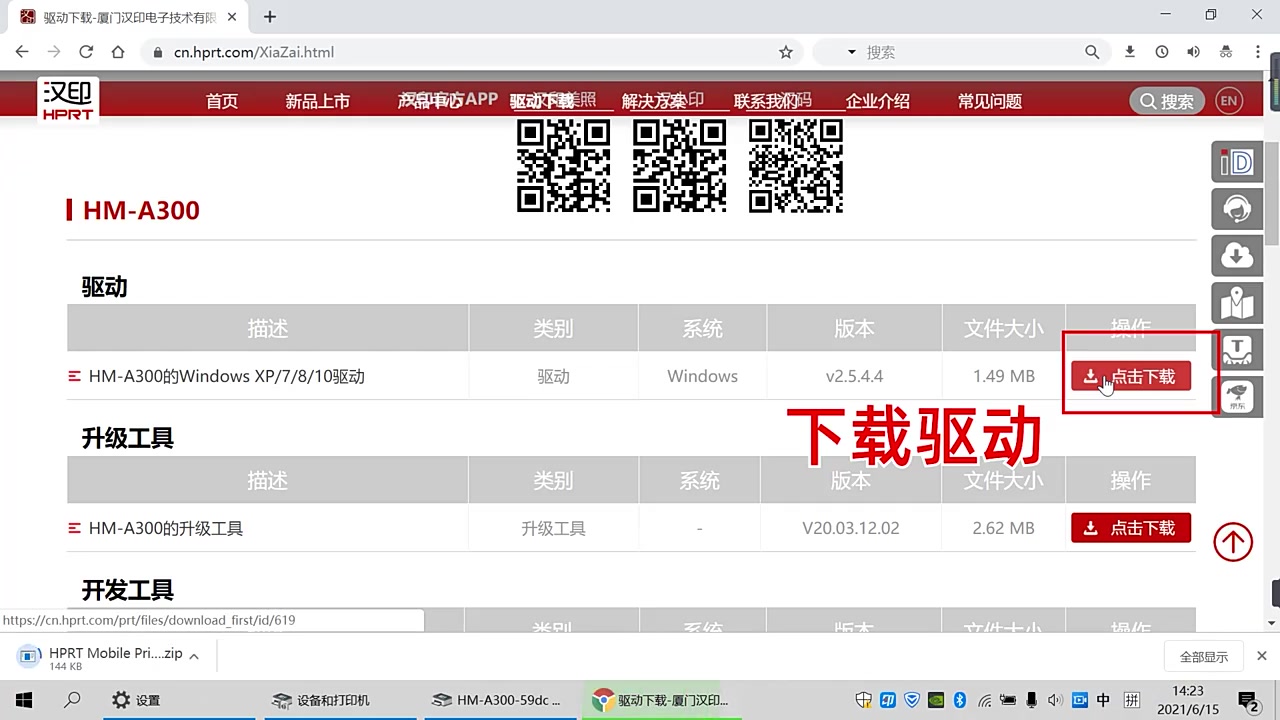The image size is (1280, 720).
Task: Click the first QR code image
Action: click(x=563, y=166)
